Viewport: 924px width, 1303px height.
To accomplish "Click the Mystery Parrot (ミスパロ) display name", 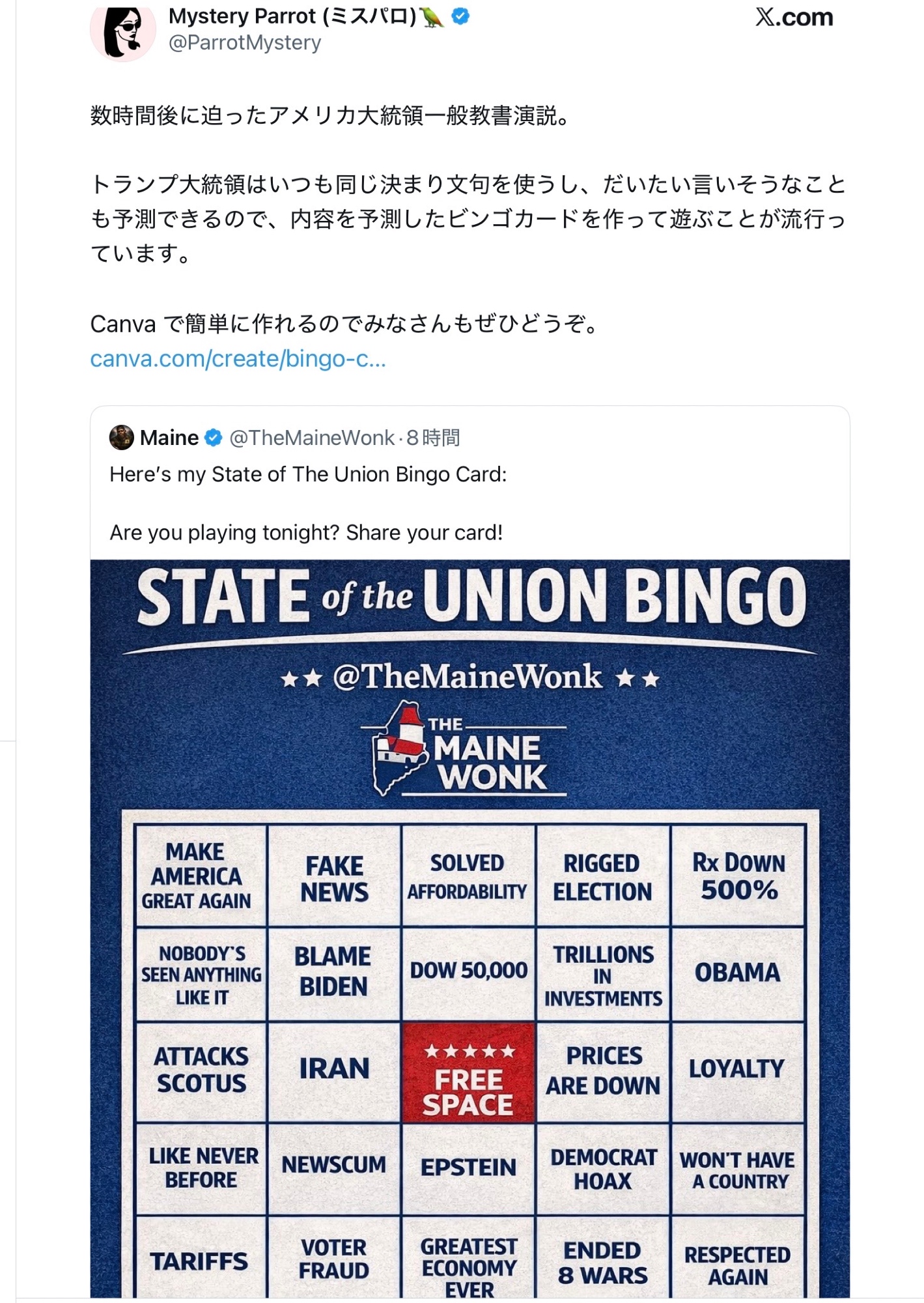I will (292, 16).
